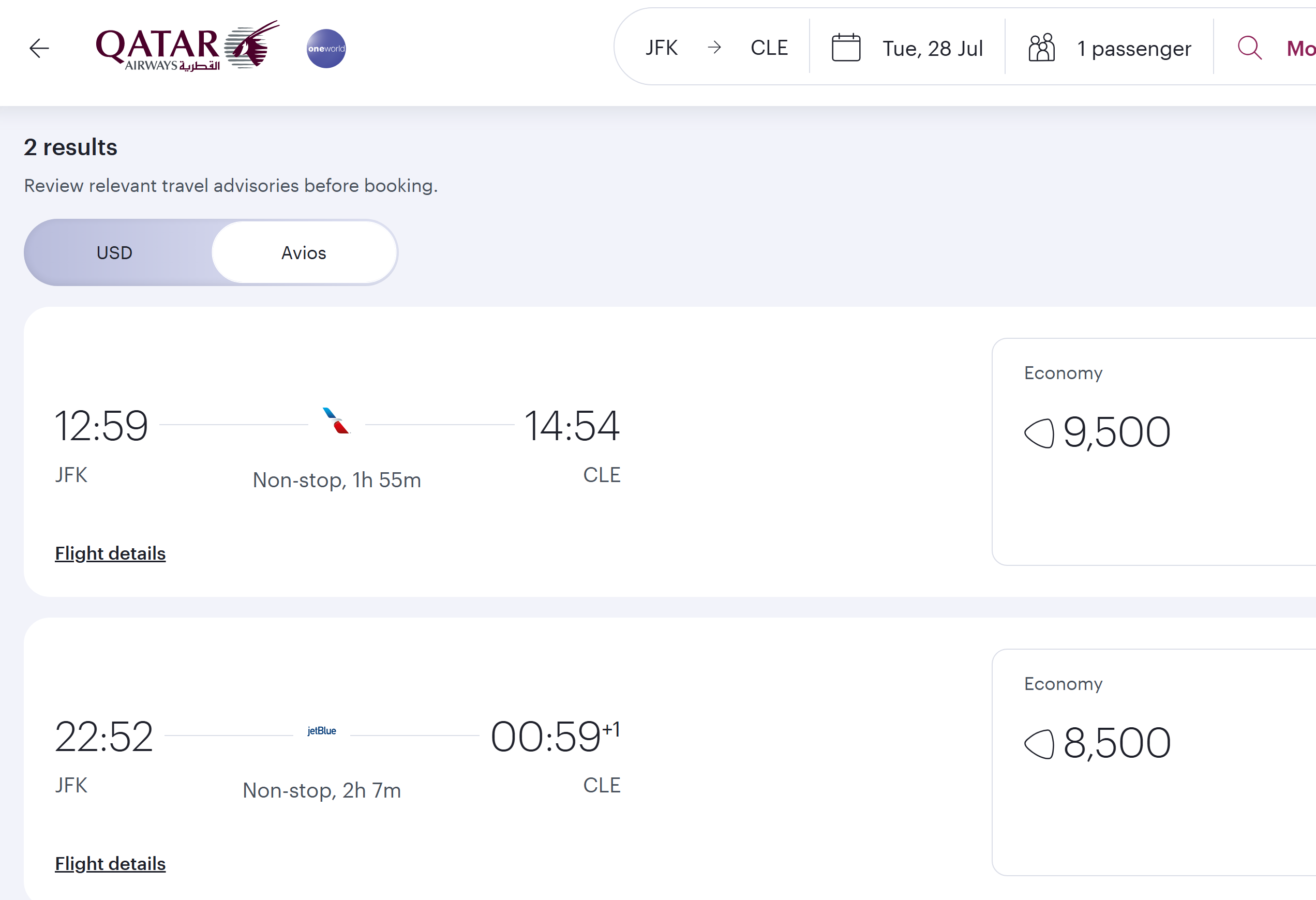Viewport: 1316px width, 900px height.
Task: Click the jetBlue airline logo
Action: [x=322, y=731]
